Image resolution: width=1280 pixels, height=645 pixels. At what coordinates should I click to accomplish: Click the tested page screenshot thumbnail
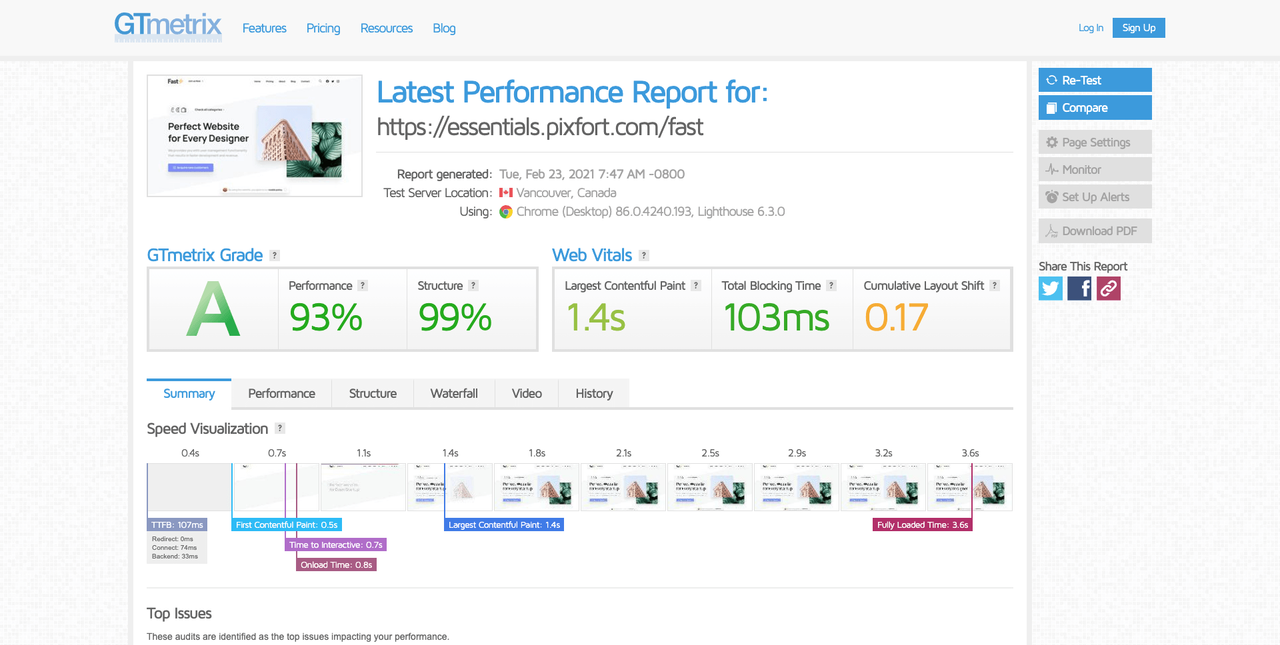click(x=255, y=135)
